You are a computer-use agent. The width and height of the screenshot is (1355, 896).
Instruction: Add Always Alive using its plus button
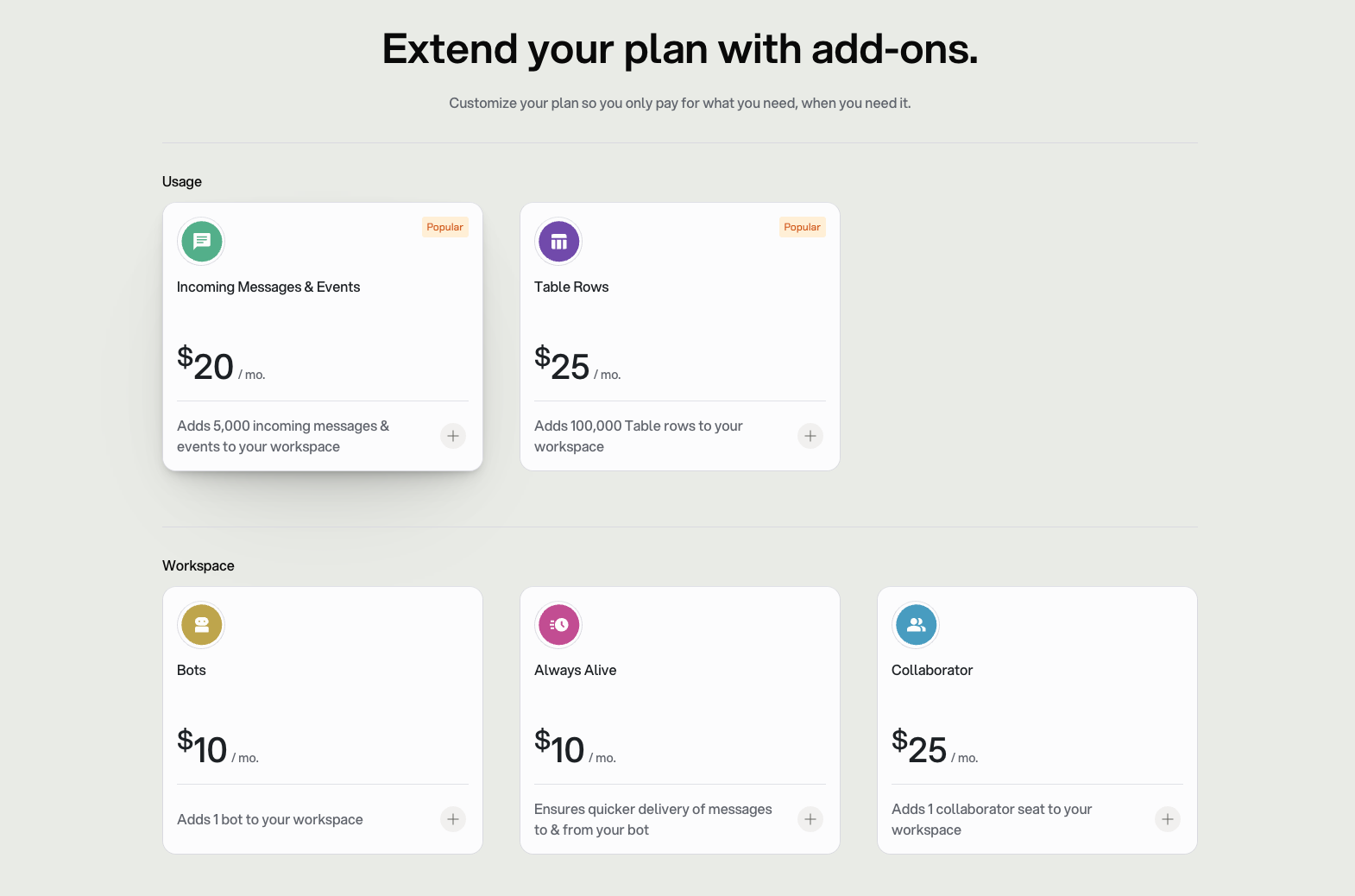810,819
